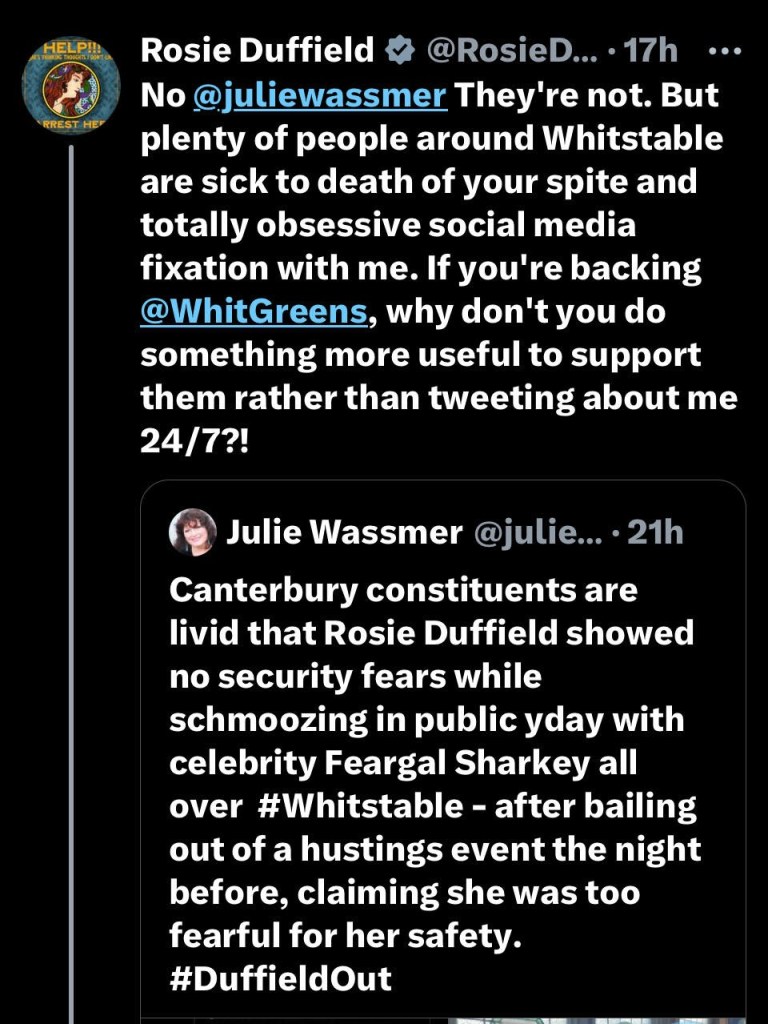
Task: Open the 17h timestamp of the tweet
Action: (x=650, y=49)
